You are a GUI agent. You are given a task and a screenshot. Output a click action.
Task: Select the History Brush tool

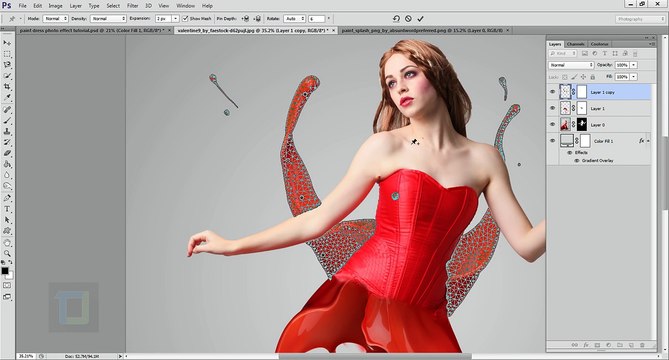coord(7,142)
